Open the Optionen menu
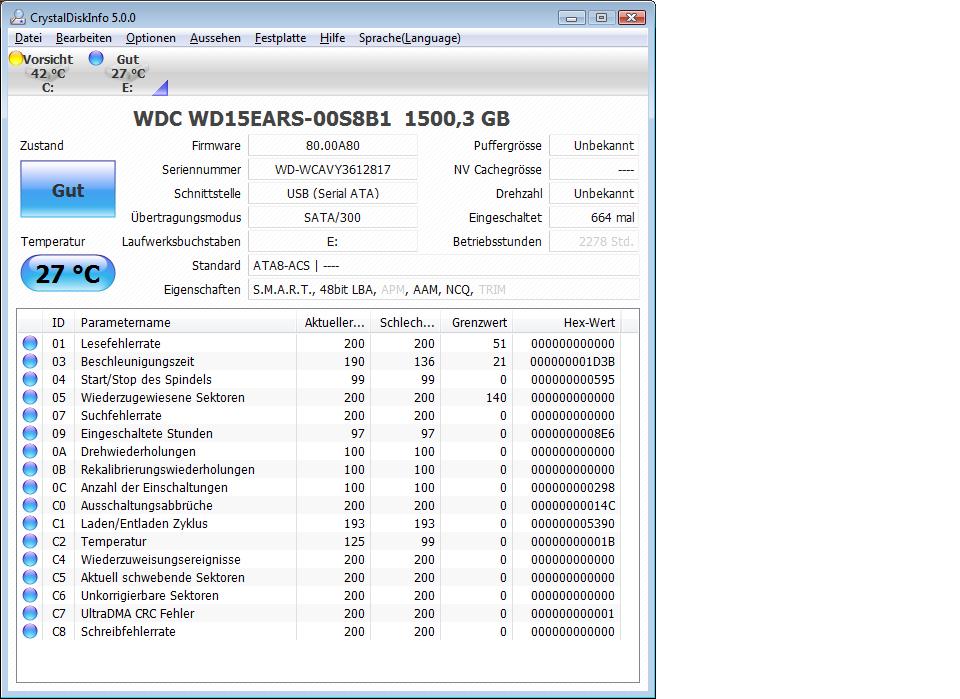The image size is (960, 699). pyautogui.click(x=151, y=38)
